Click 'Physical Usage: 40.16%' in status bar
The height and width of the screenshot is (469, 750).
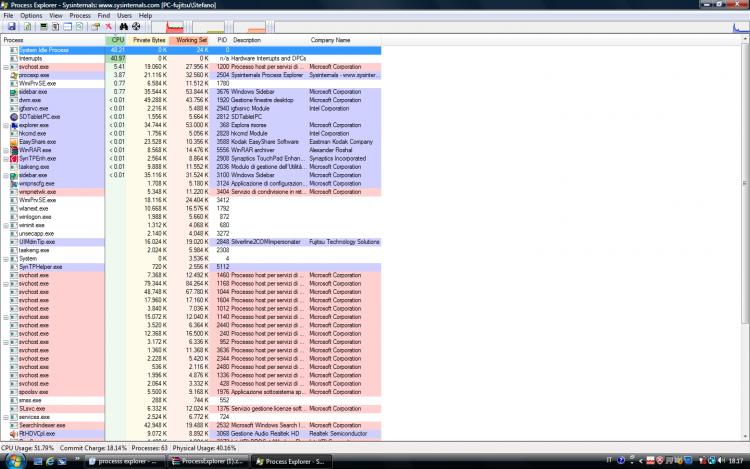coord(204,448)
